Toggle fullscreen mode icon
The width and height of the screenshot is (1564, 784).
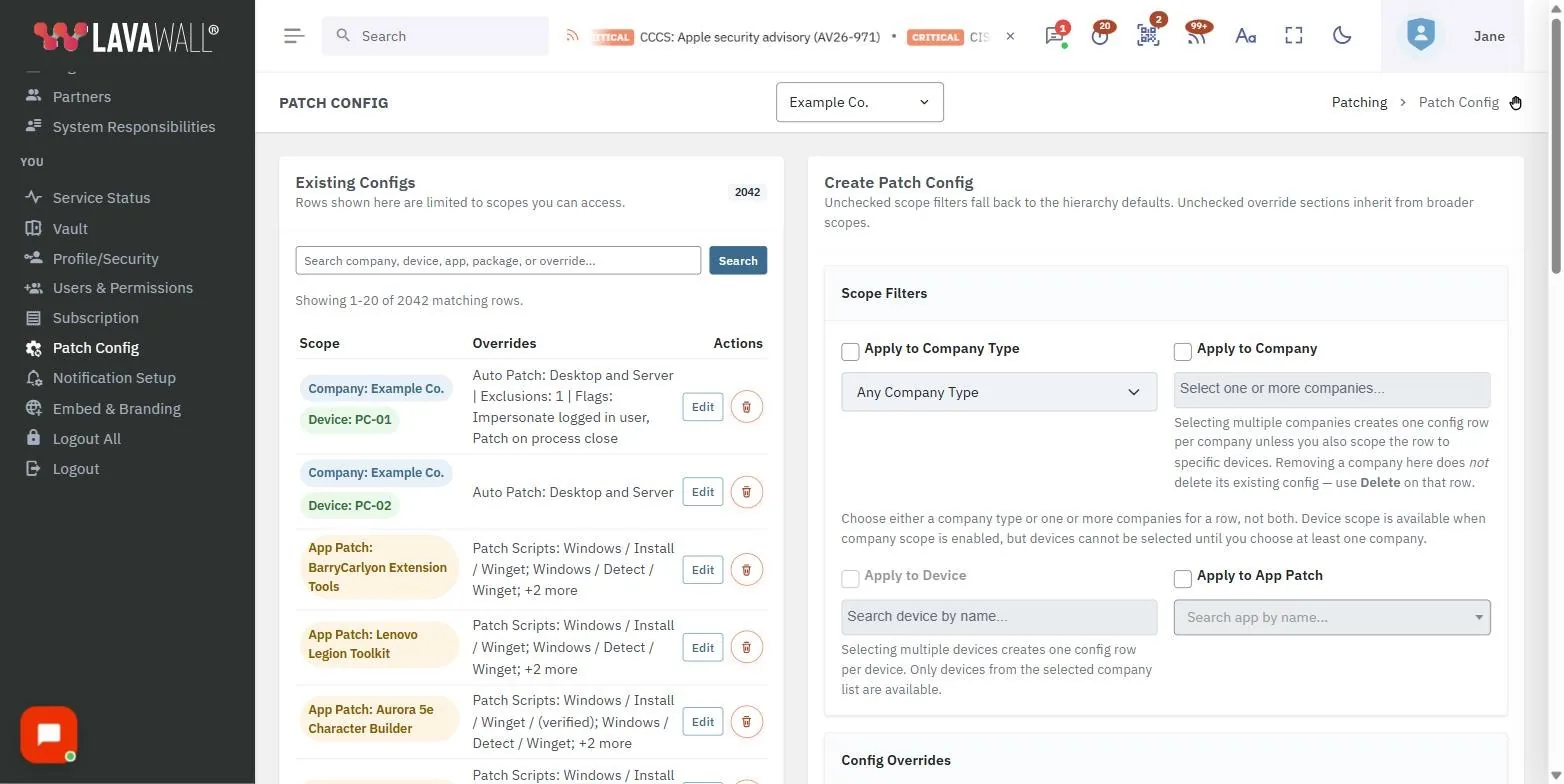point(1294,36)
